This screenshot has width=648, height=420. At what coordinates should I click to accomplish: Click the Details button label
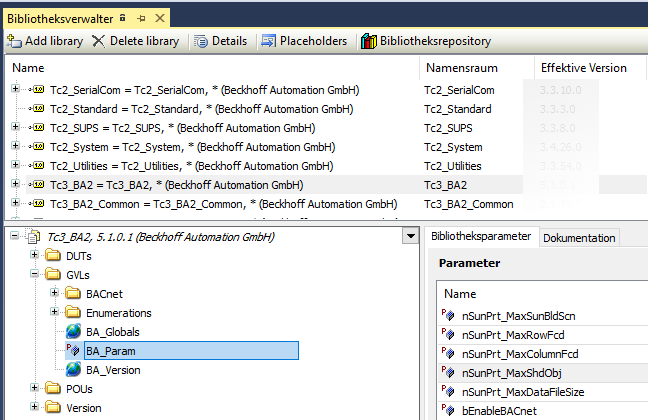229,41
